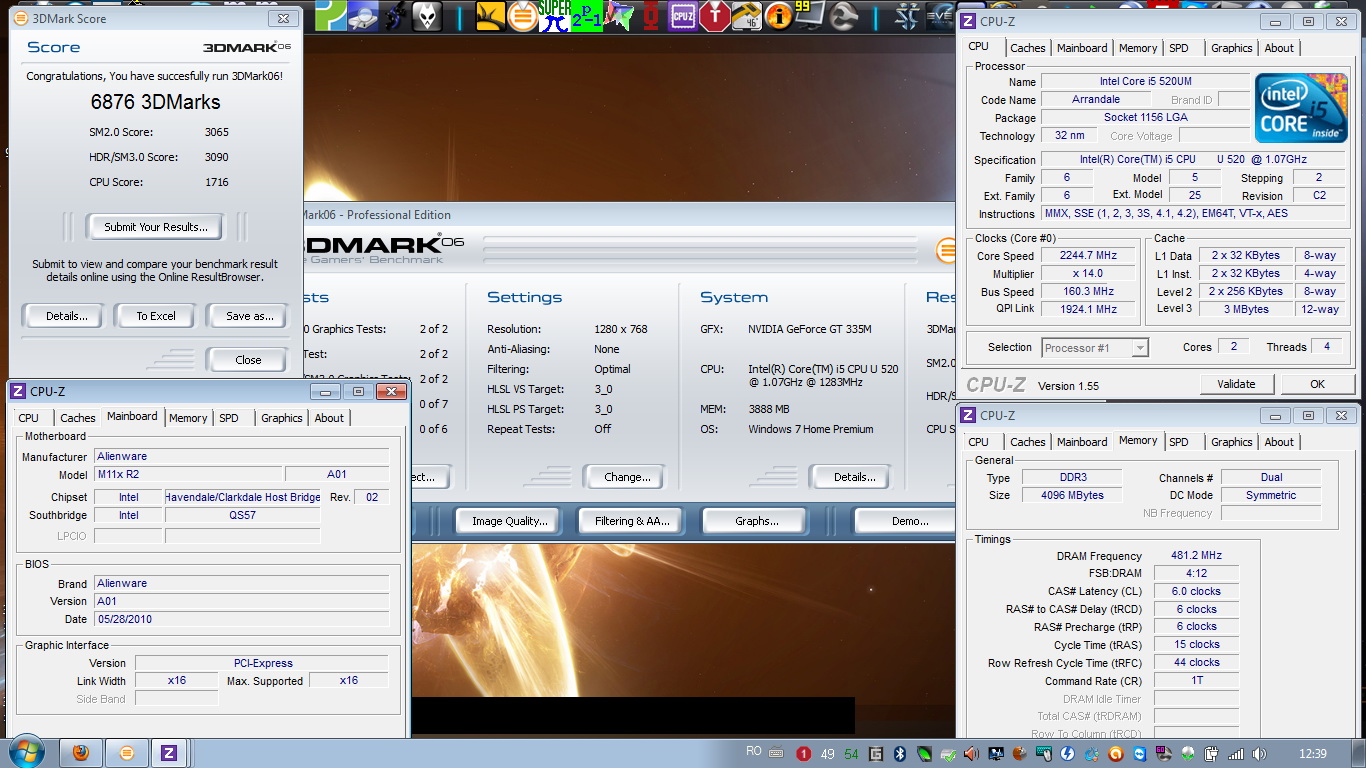Click Submit Your Results button
The height and width of the screenshot is (768, 1366).
point(156,227)
